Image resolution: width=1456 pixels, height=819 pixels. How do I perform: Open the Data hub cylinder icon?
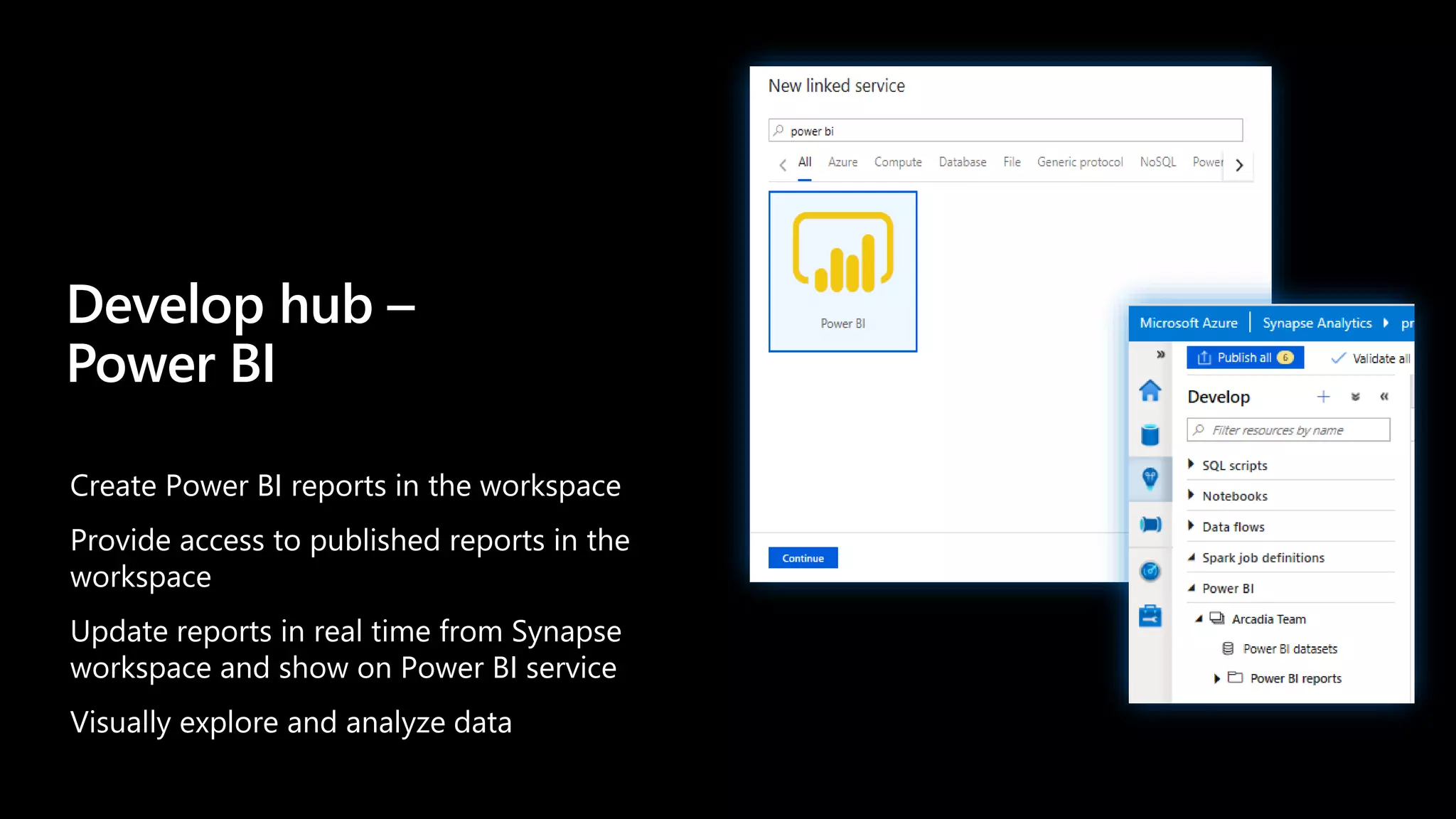(x=1150, y=434)
